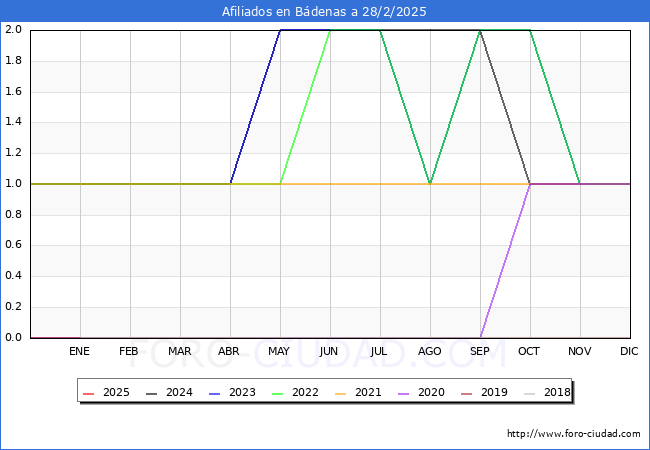The image size is (650, 450).
Task: Click the 1.0 y-axis value
Action: [x=13, y=184]
